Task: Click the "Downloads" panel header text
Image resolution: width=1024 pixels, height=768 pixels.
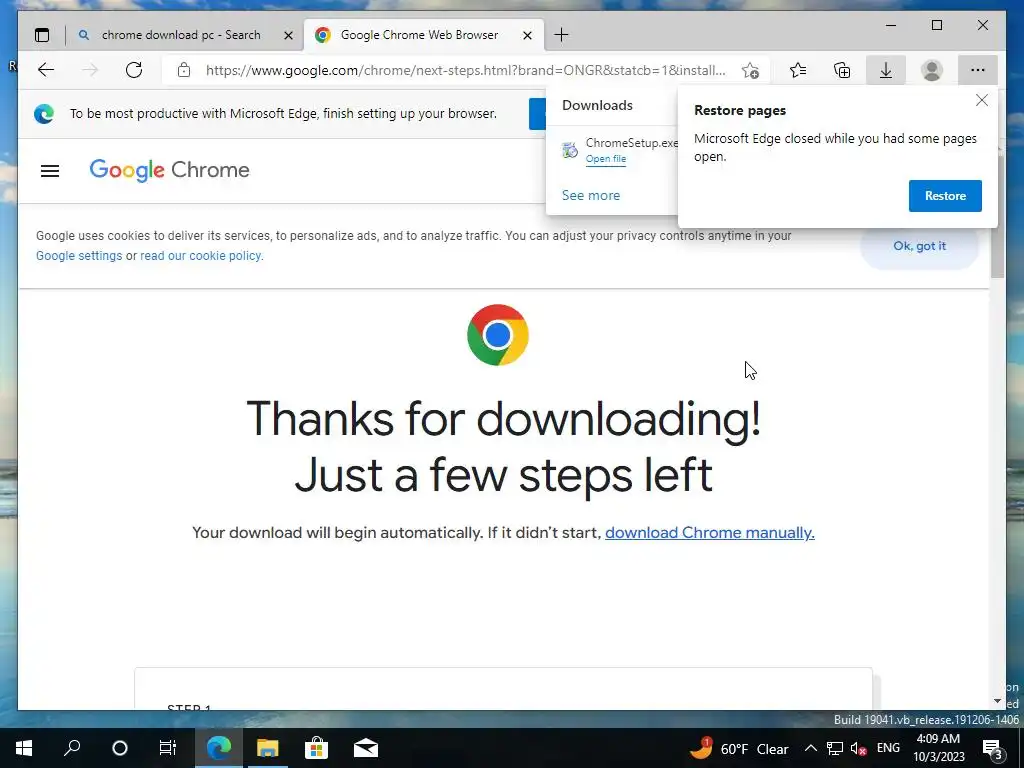Action: pos(597,105)
